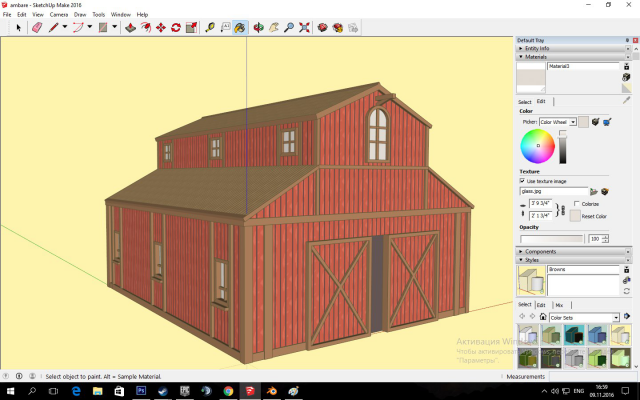
Task: Enable the Colorize checkbox
Action: tap(577, 203)
